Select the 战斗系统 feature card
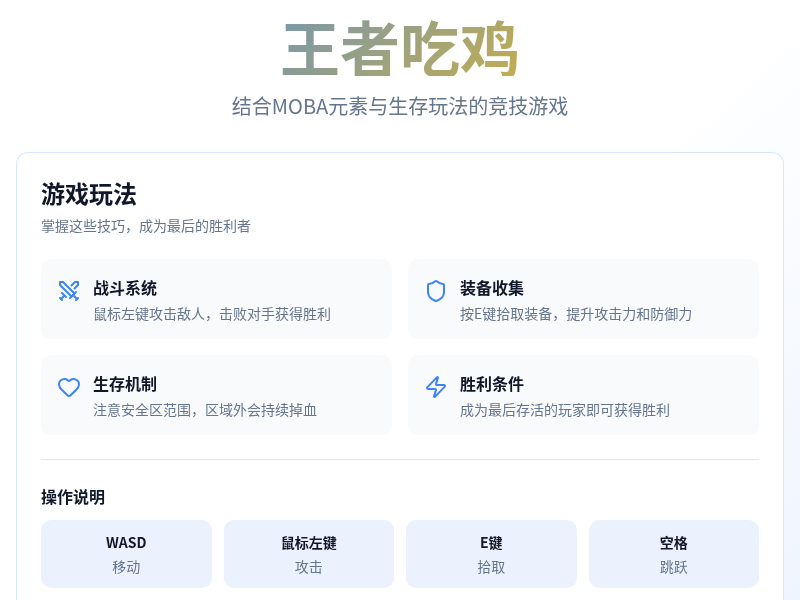This screenshot has height=600, width=800. 216,298
